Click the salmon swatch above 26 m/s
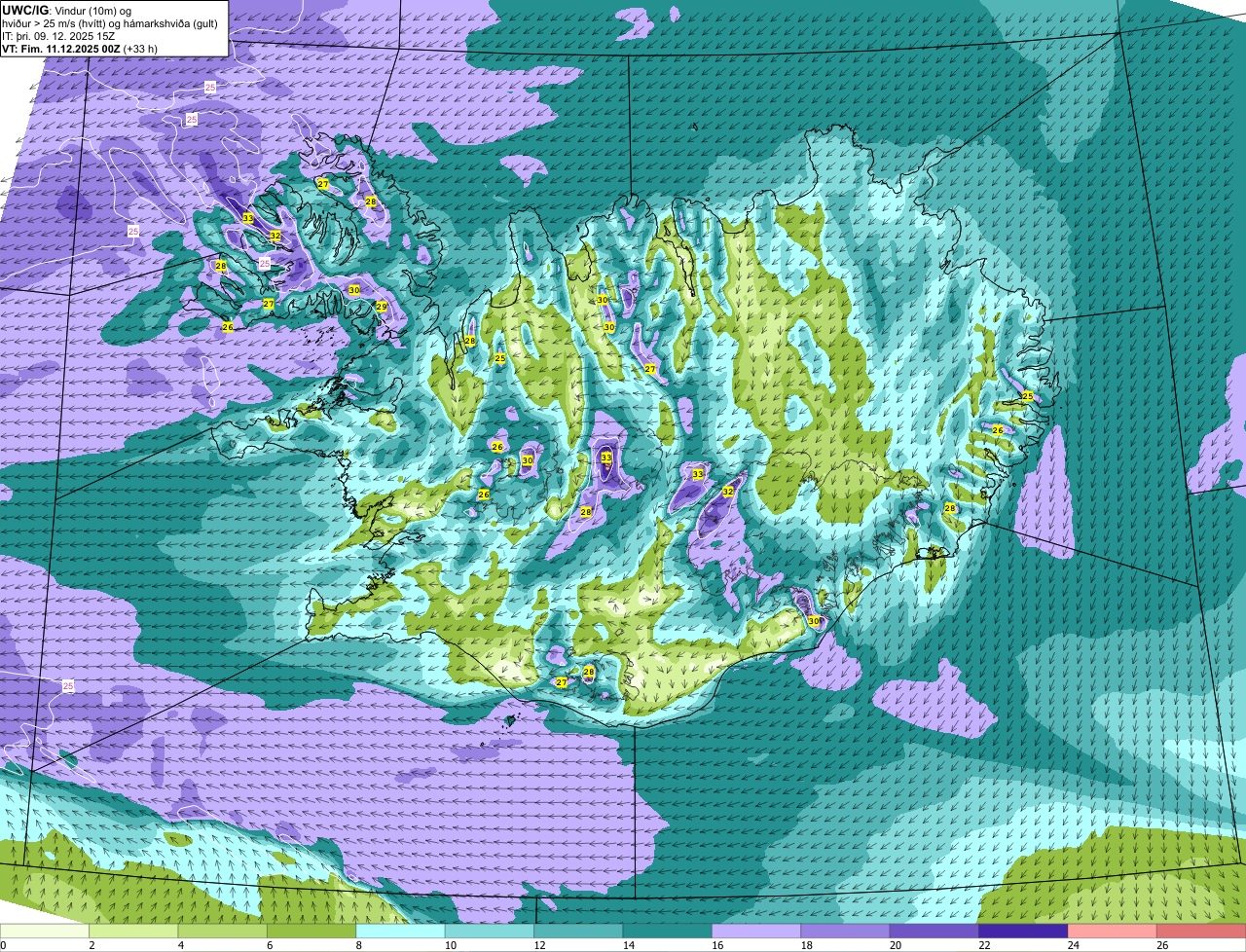The height and width of the screenshot is (952, 1246). 1201,932
